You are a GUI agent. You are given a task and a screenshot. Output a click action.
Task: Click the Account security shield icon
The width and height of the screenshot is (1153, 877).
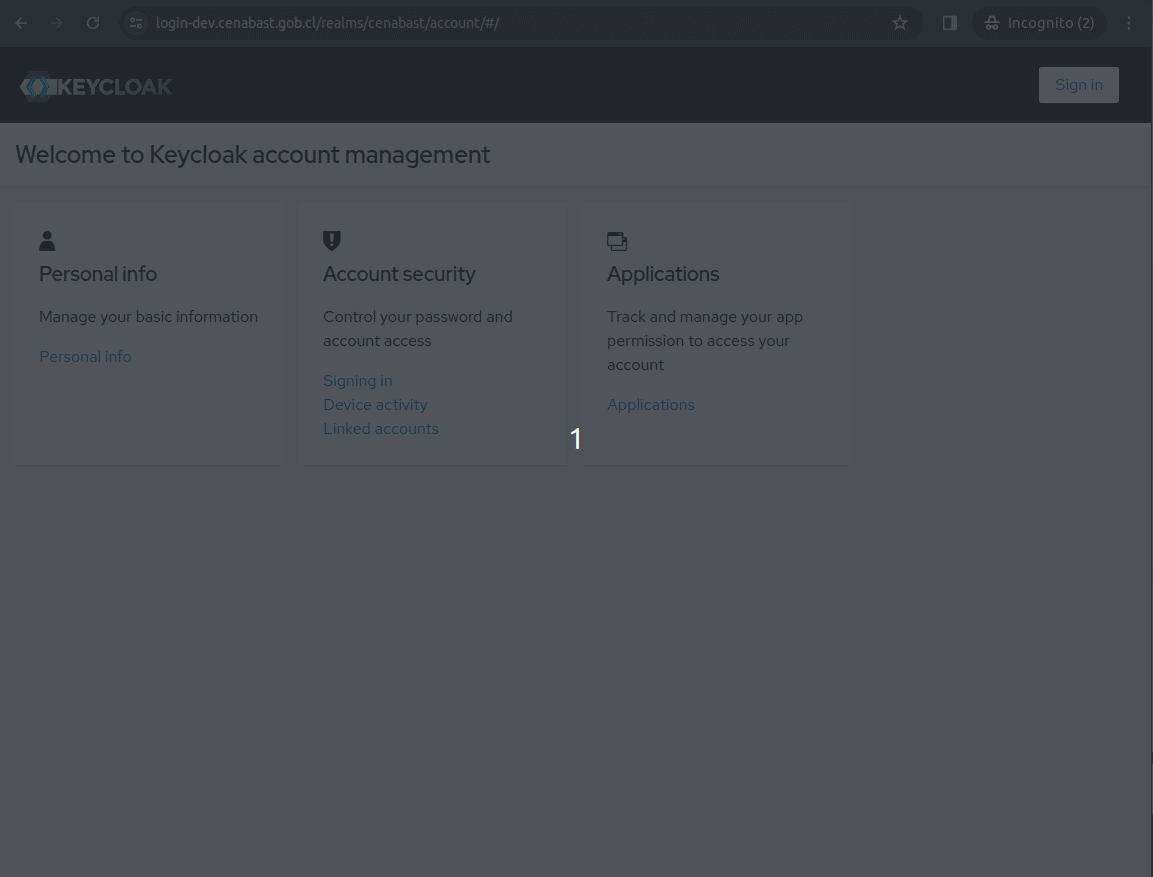point(331,240)
